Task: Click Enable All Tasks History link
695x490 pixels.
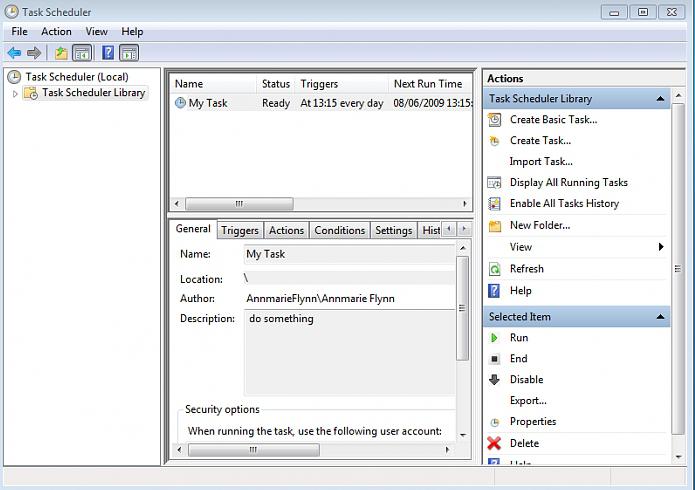Action: point(564,204)
